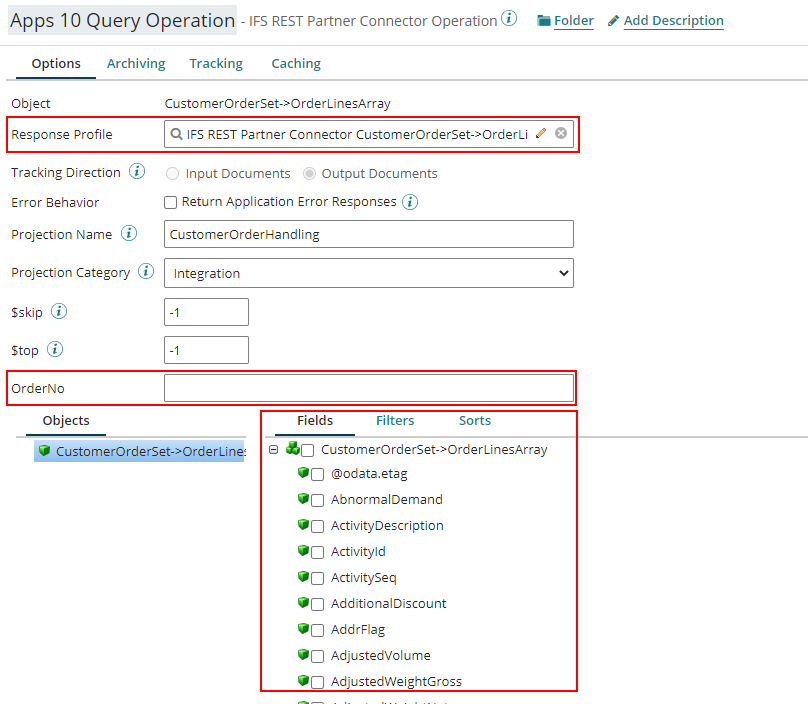Image resolution: width=808 pixels, height=704 pixels.
Task: Click the Add Description link
Action: coord(674,20)
